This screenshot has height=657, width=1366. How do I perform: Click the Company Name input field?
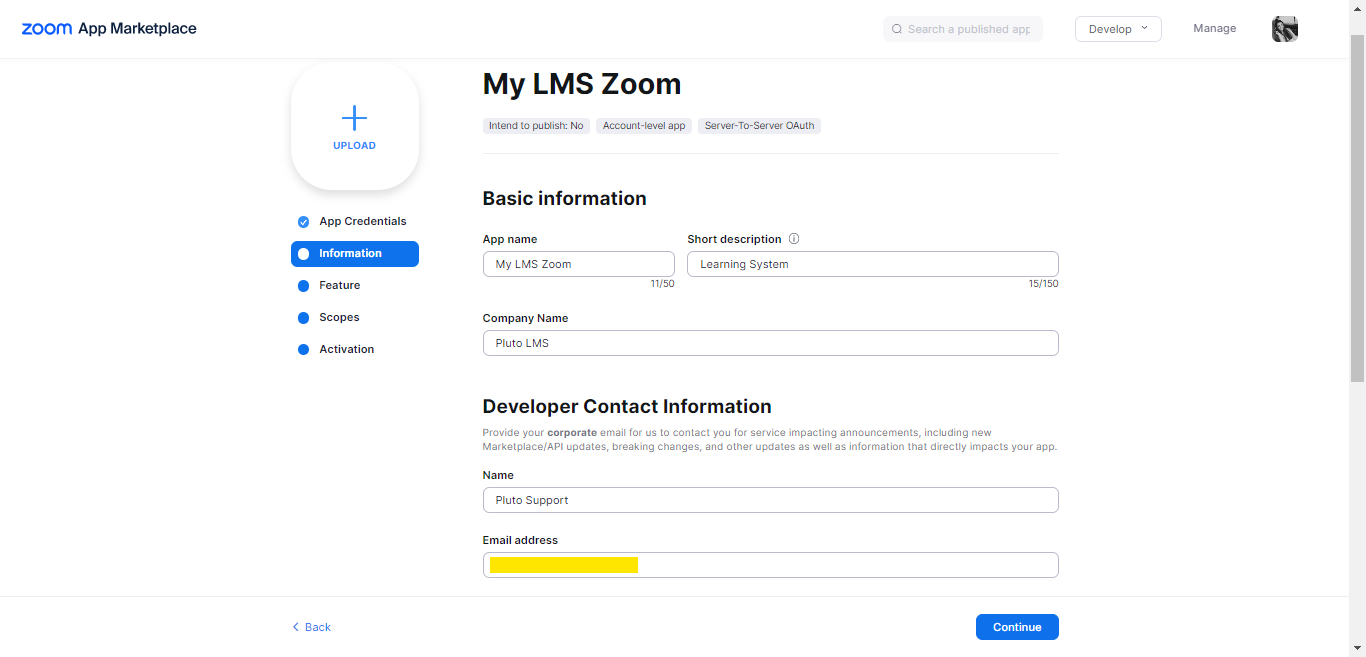[771, 343]
